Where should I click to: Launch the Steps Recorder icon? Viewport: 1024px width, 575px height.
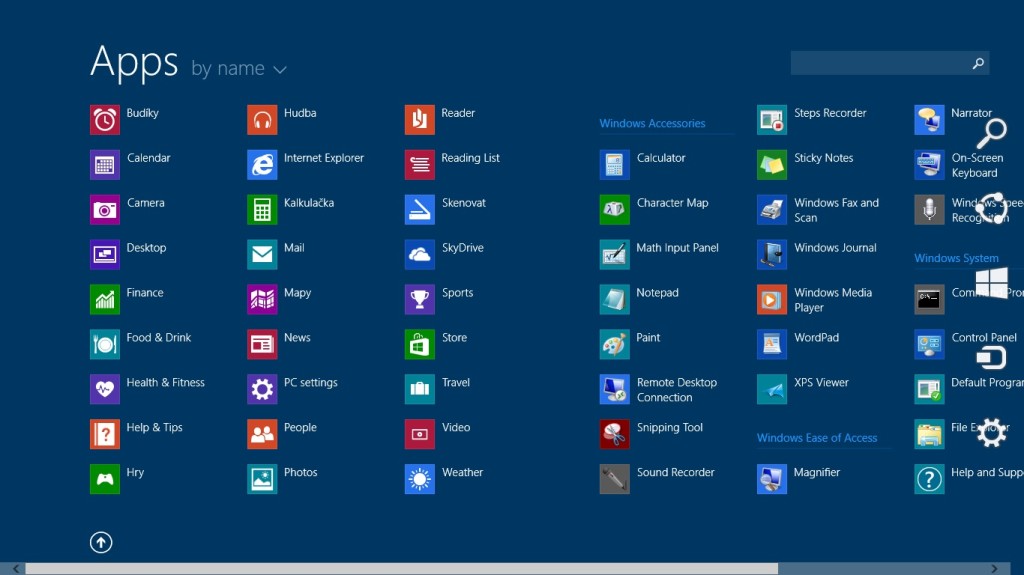point(772,120)
